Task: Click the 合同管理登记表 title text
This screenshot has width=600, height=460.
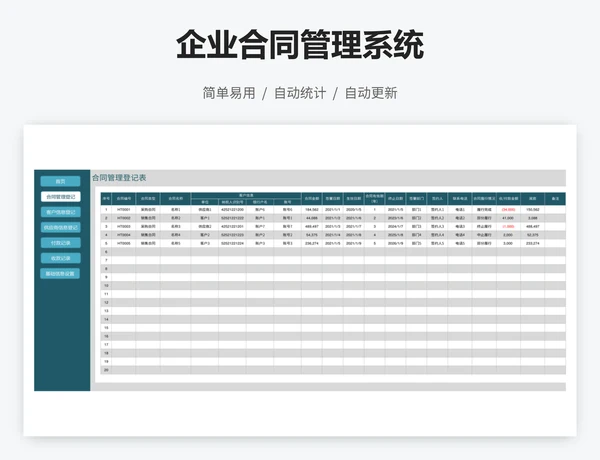Action: pyautogui.click(x=119, y=178)
